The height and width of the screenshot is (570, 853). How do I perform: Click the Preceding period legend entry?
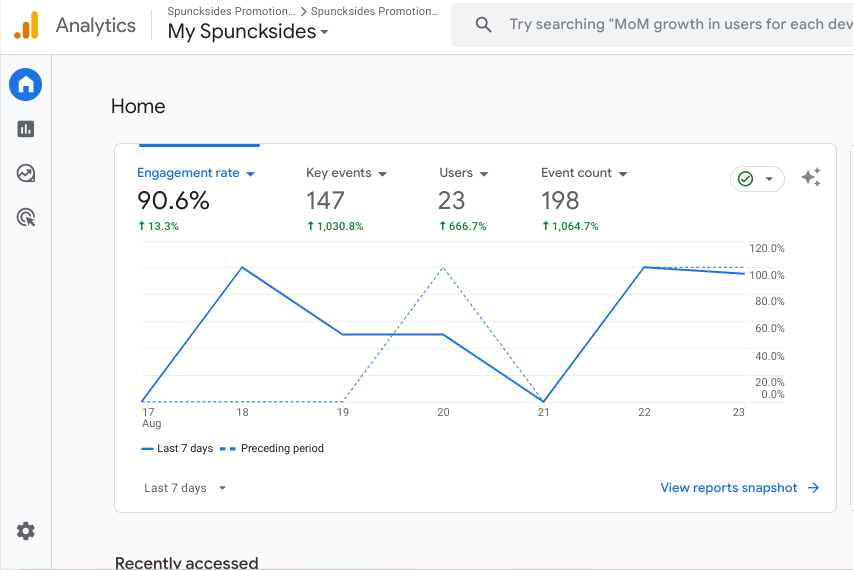271,448
